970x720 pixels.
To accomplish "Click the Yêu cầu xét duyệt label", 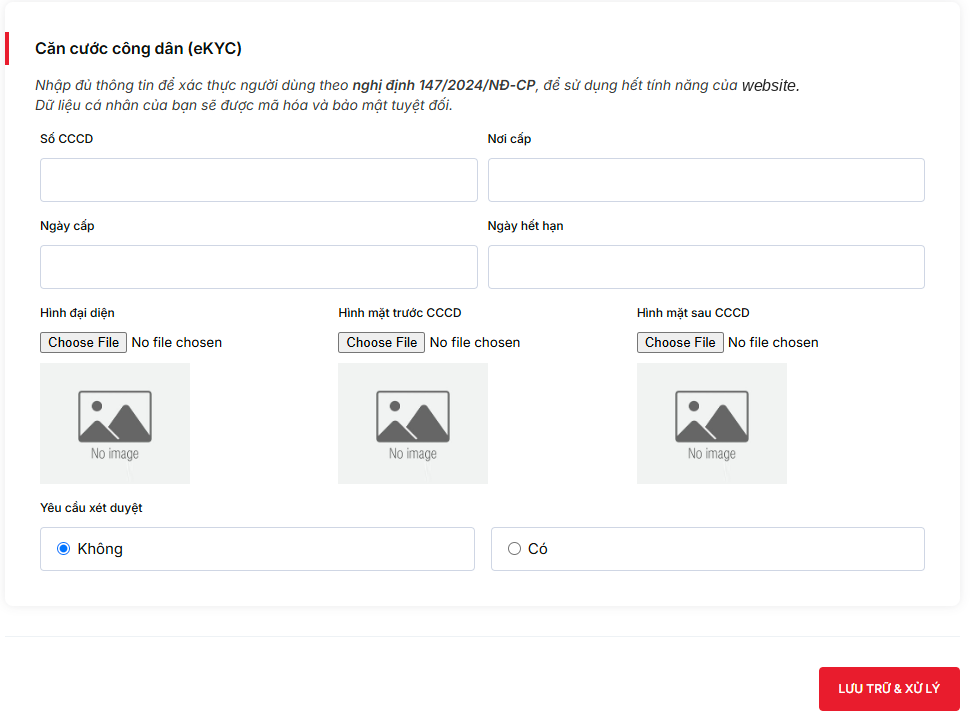I will (x=92, y=508).
